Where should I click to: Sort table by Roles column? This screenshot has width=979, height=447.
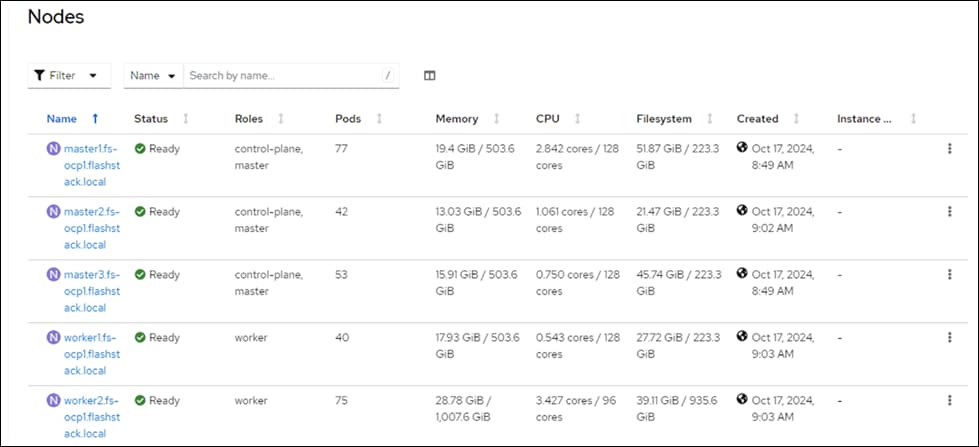pos(259,119)
